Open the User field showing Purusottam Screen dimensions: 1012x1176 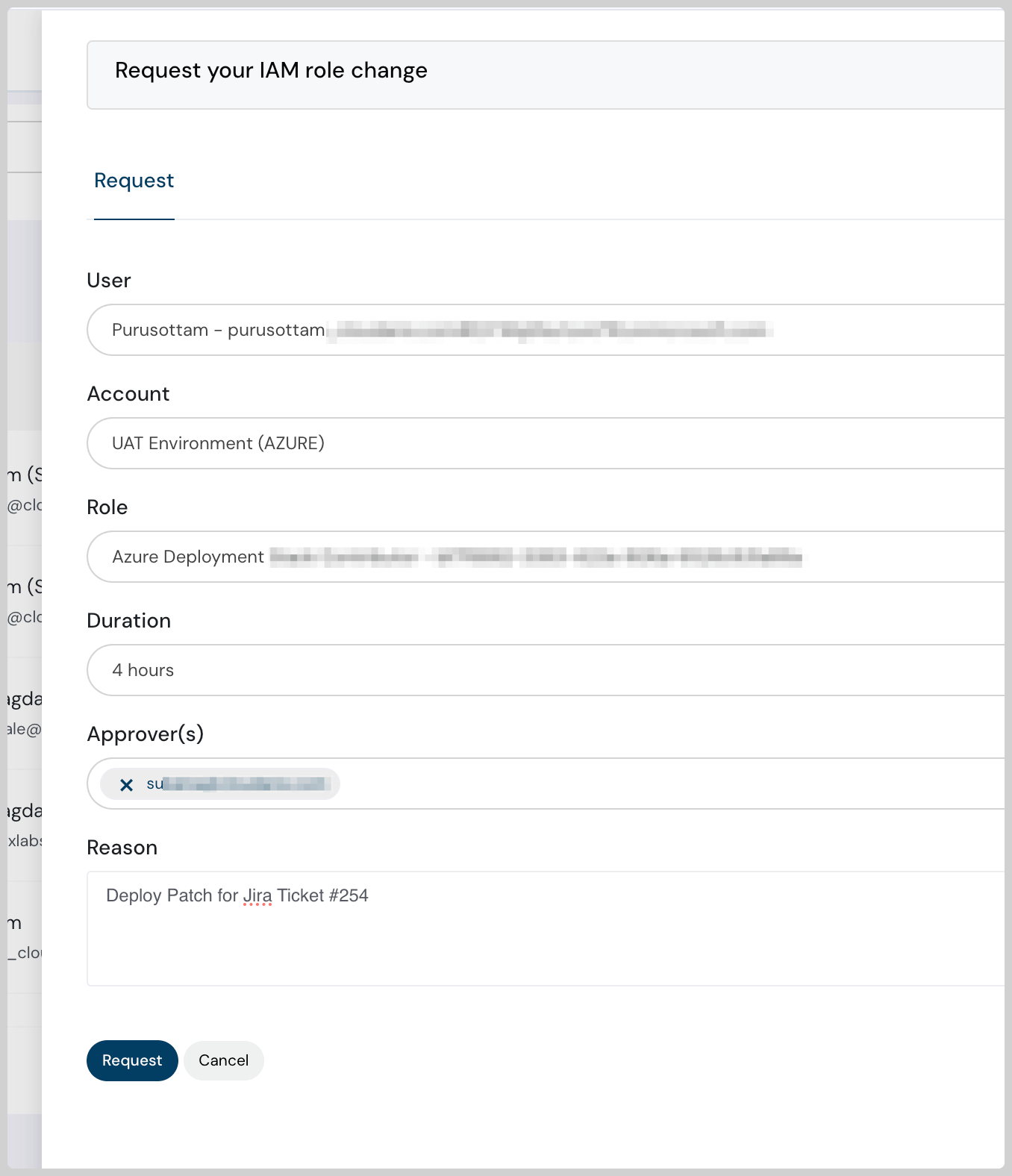click(546, 330)
